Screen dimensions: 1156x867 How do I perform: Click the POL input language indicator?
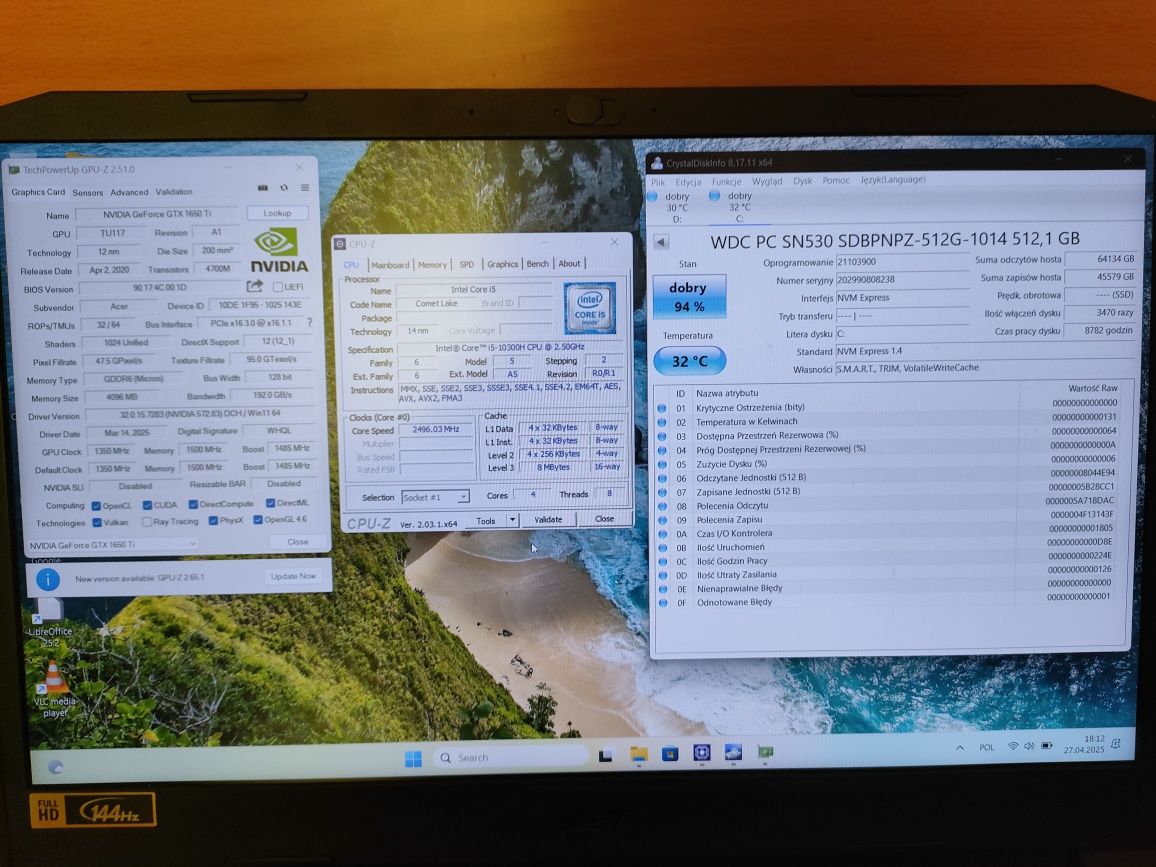tap(986, 748)
